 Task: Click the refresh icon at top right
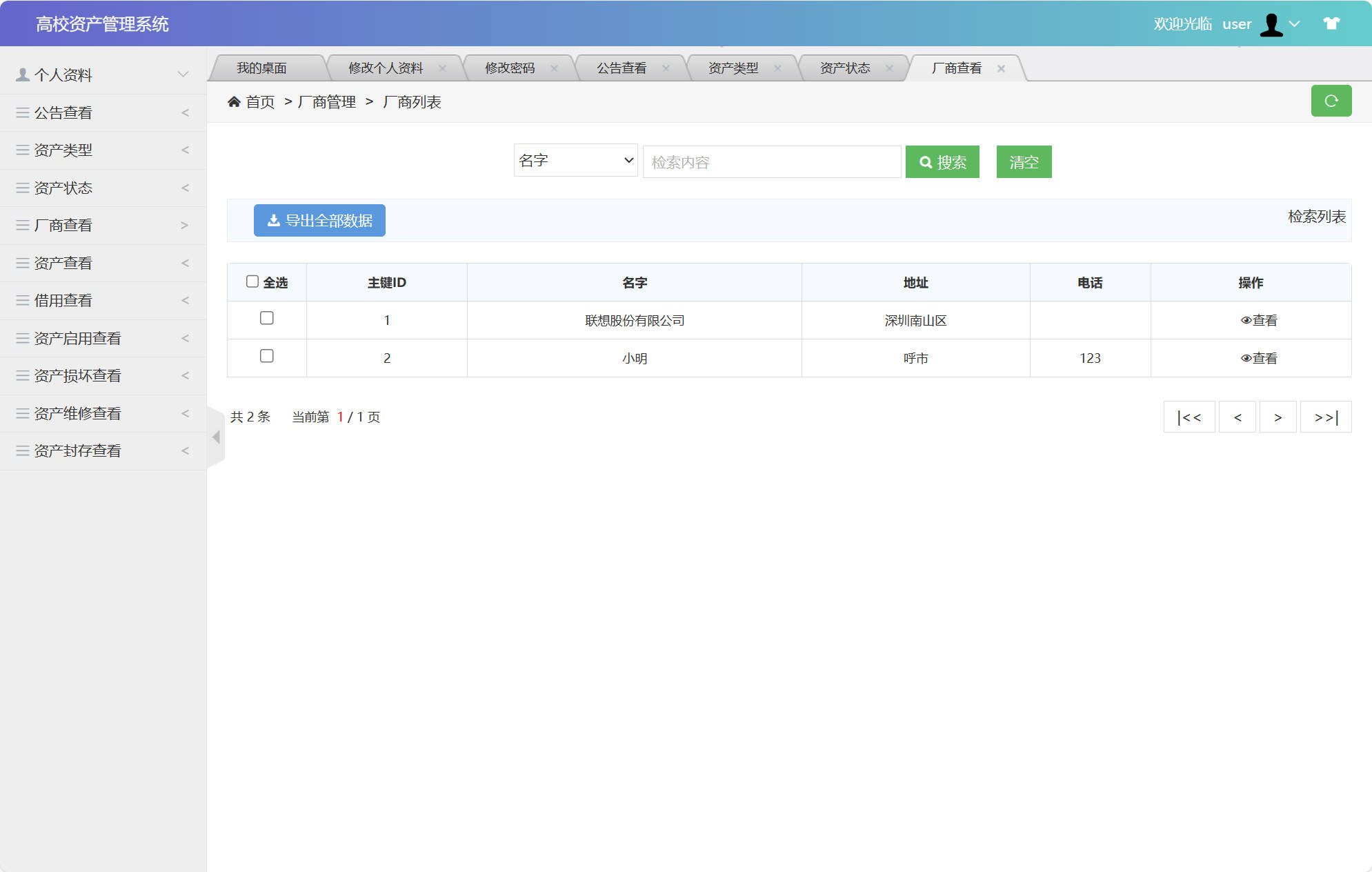[1331, 101]
